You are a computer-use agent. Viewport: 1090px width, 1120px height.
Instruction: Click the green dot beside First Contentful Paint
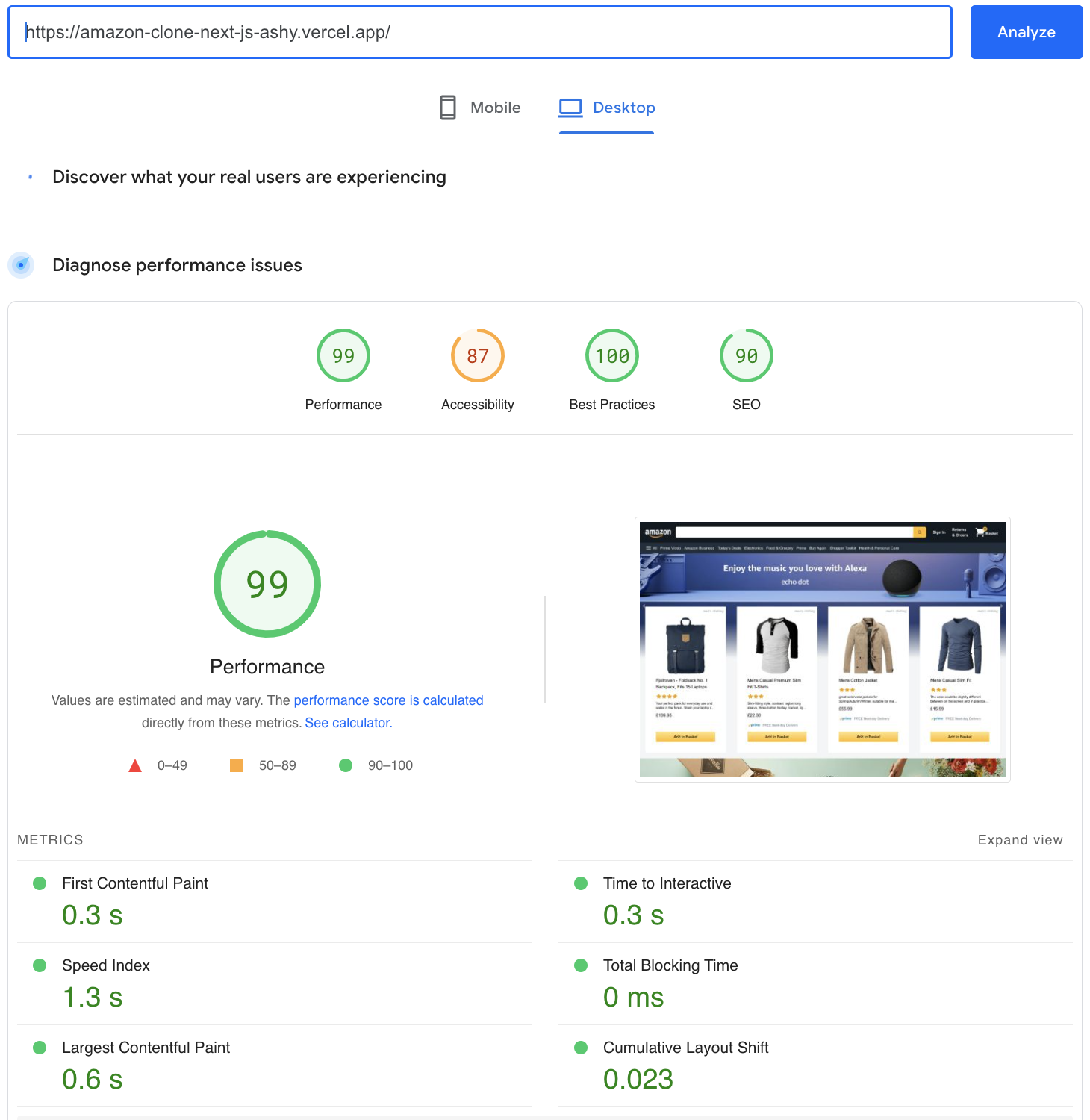(x=40, y=883)
